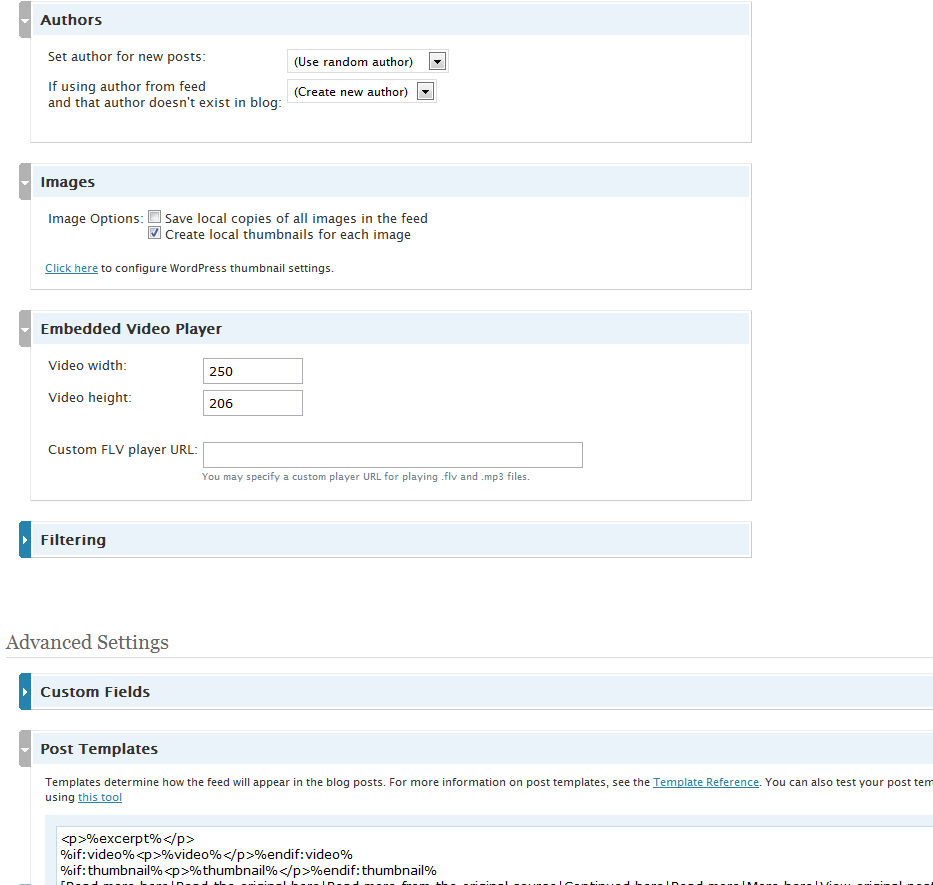Collapse the Authors section toggle
The image size is (933, 885).
pos(25,20)
